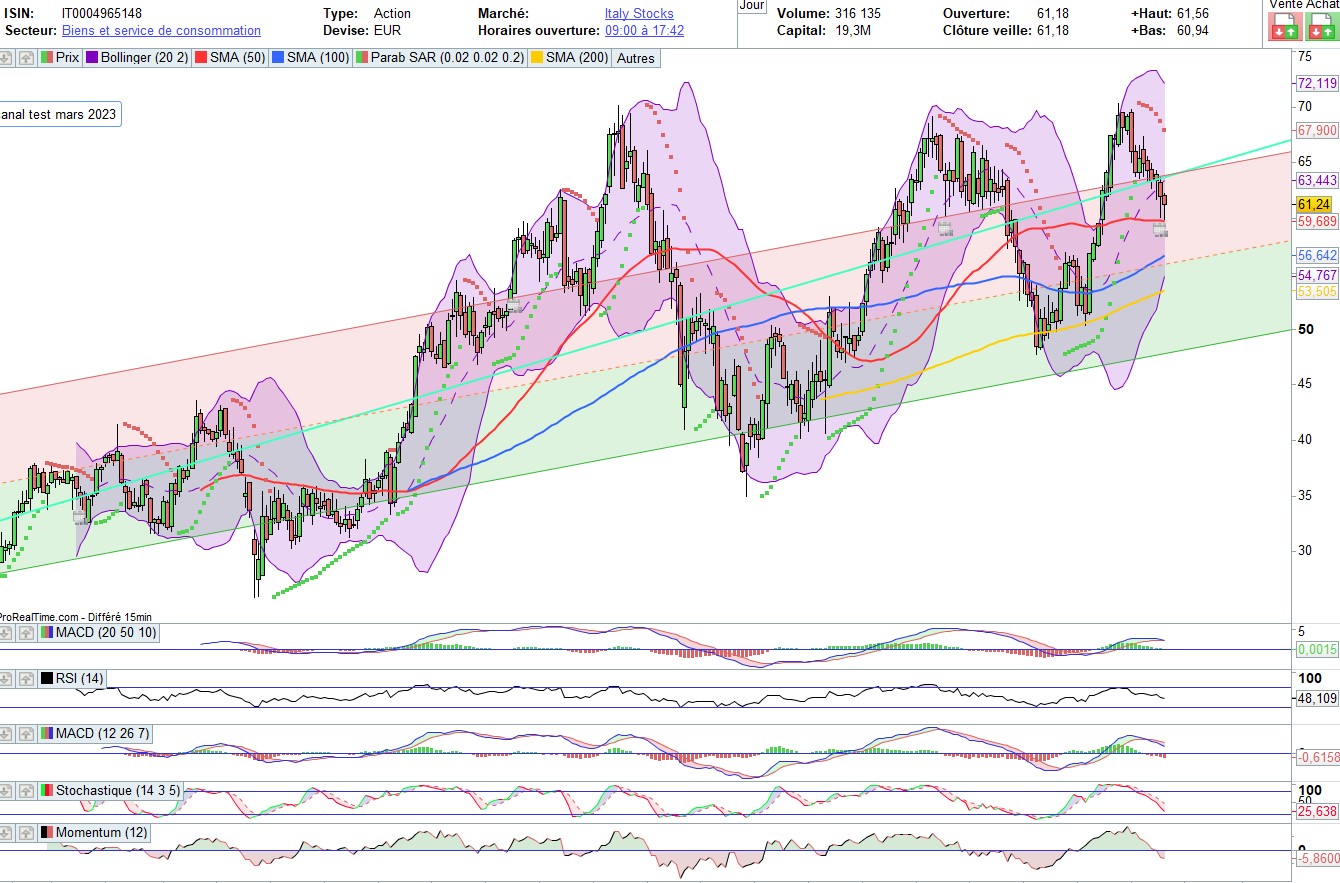Click the move-up arrow on the Momentum panel
Screen dimensions: 1340x883
point(26,832)
